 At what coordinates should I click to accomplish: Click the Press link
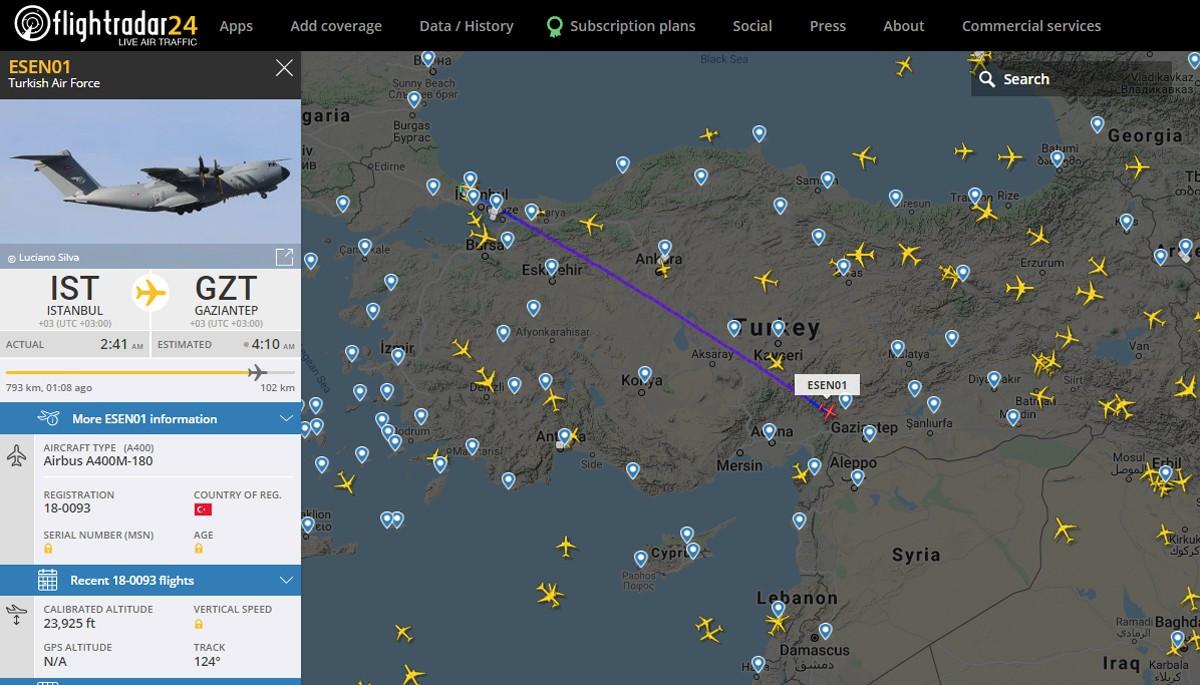tap(827, 26)
